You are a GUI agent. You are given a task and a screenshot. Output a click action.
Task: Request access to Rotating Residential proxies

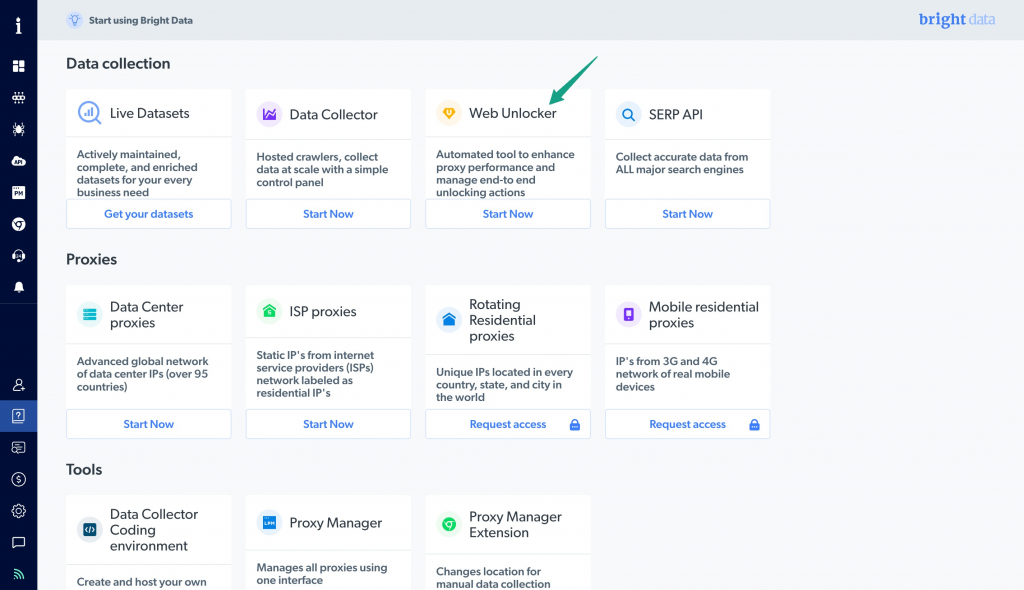507,424
